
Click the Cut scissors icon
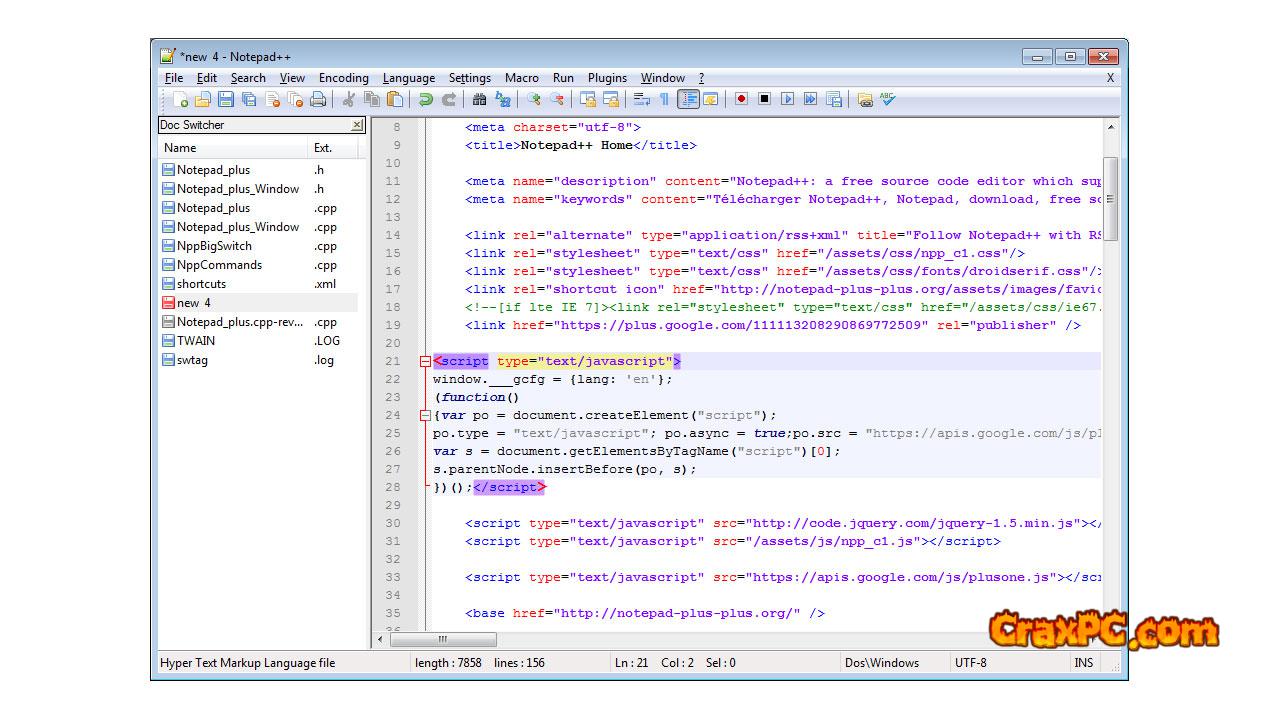coord(349,99)
